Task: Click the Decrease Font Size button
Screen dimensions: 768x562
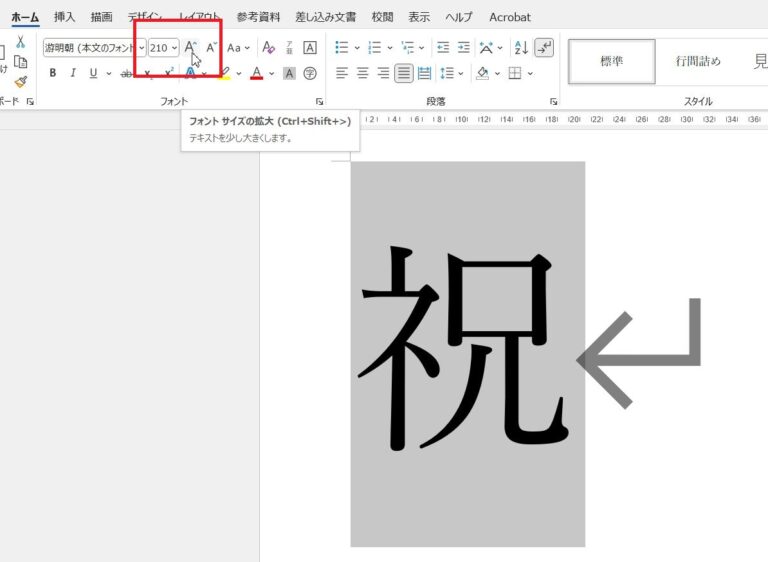Action: pos(211,47)
